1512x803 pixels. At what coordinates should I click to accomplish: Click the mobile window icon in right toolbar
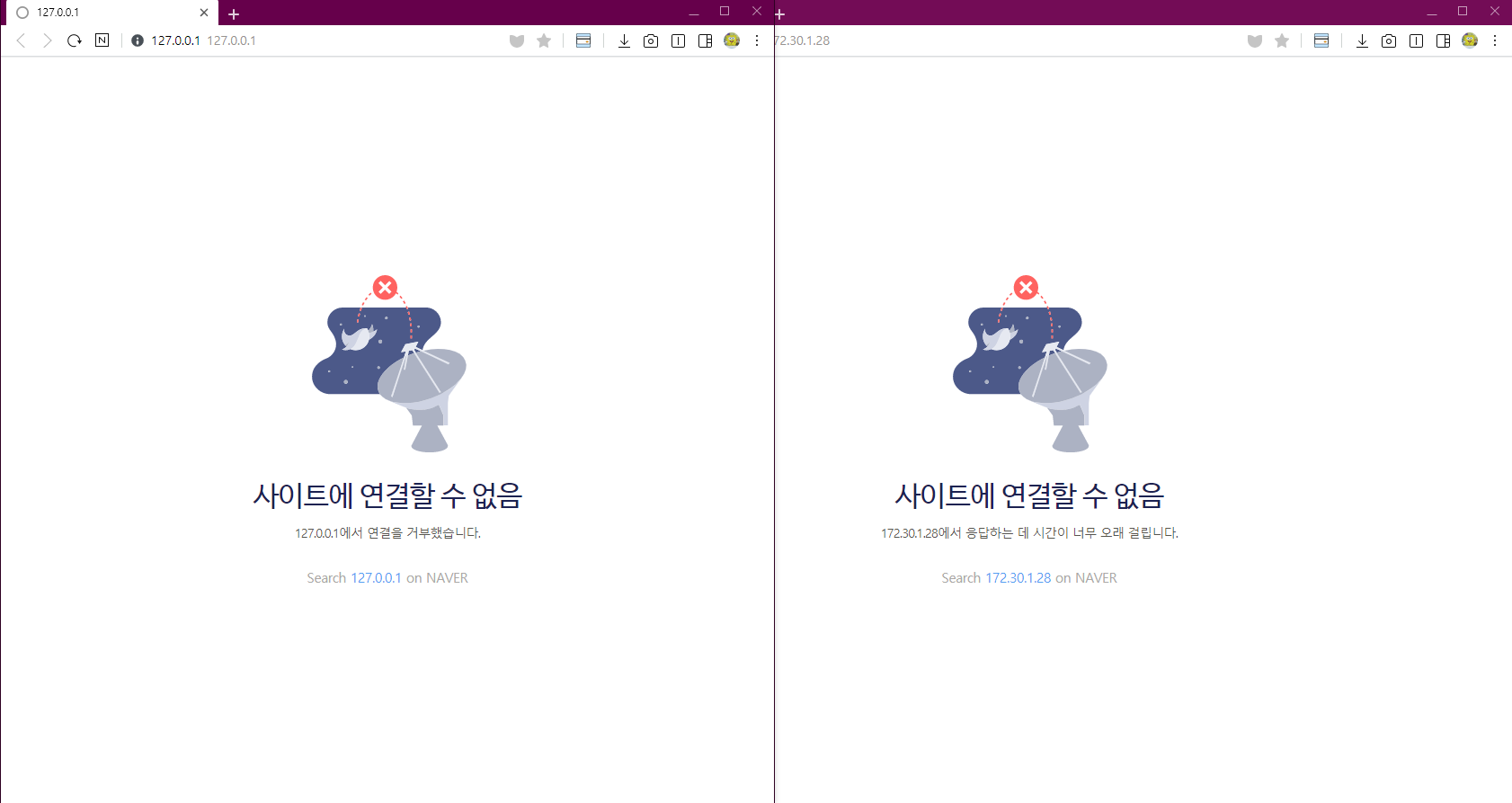pyautogui.click(x=1417, y=40)
